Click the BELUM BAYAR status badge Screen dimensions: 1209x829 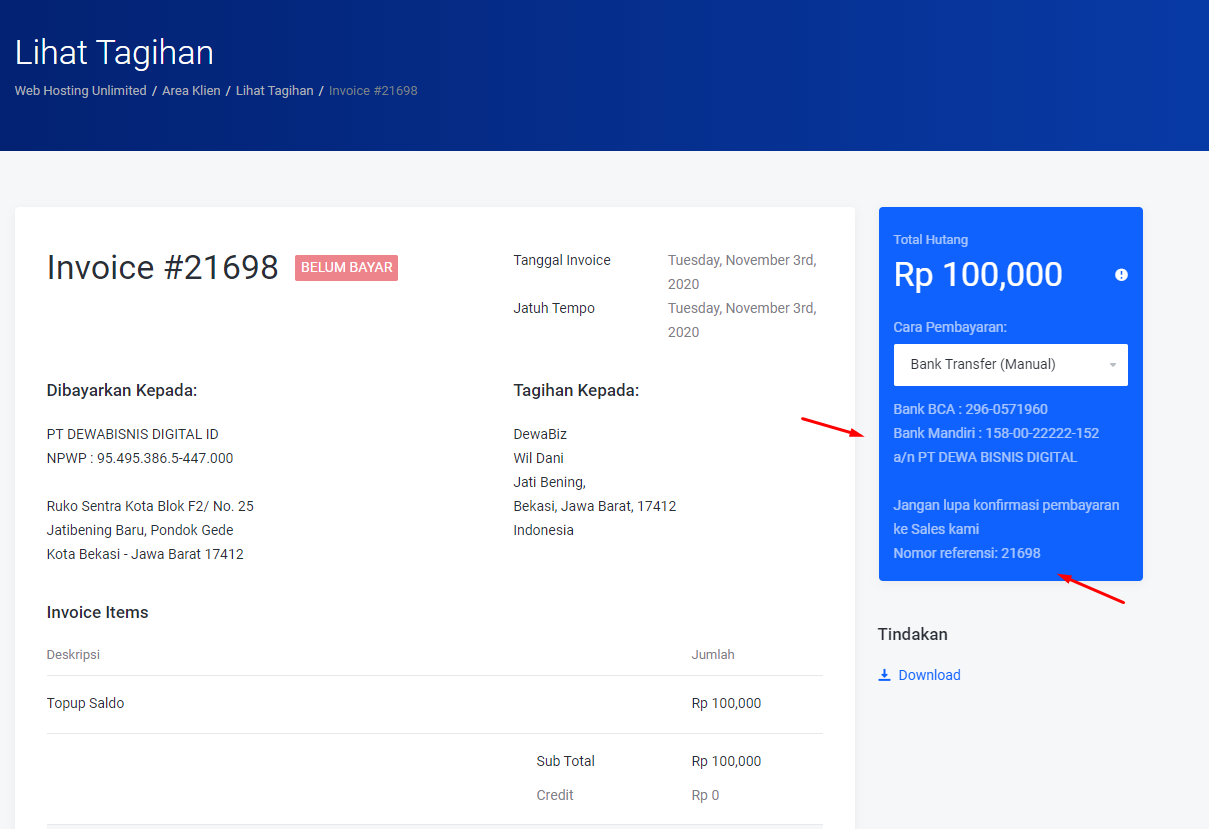click(x=346, y=268)
